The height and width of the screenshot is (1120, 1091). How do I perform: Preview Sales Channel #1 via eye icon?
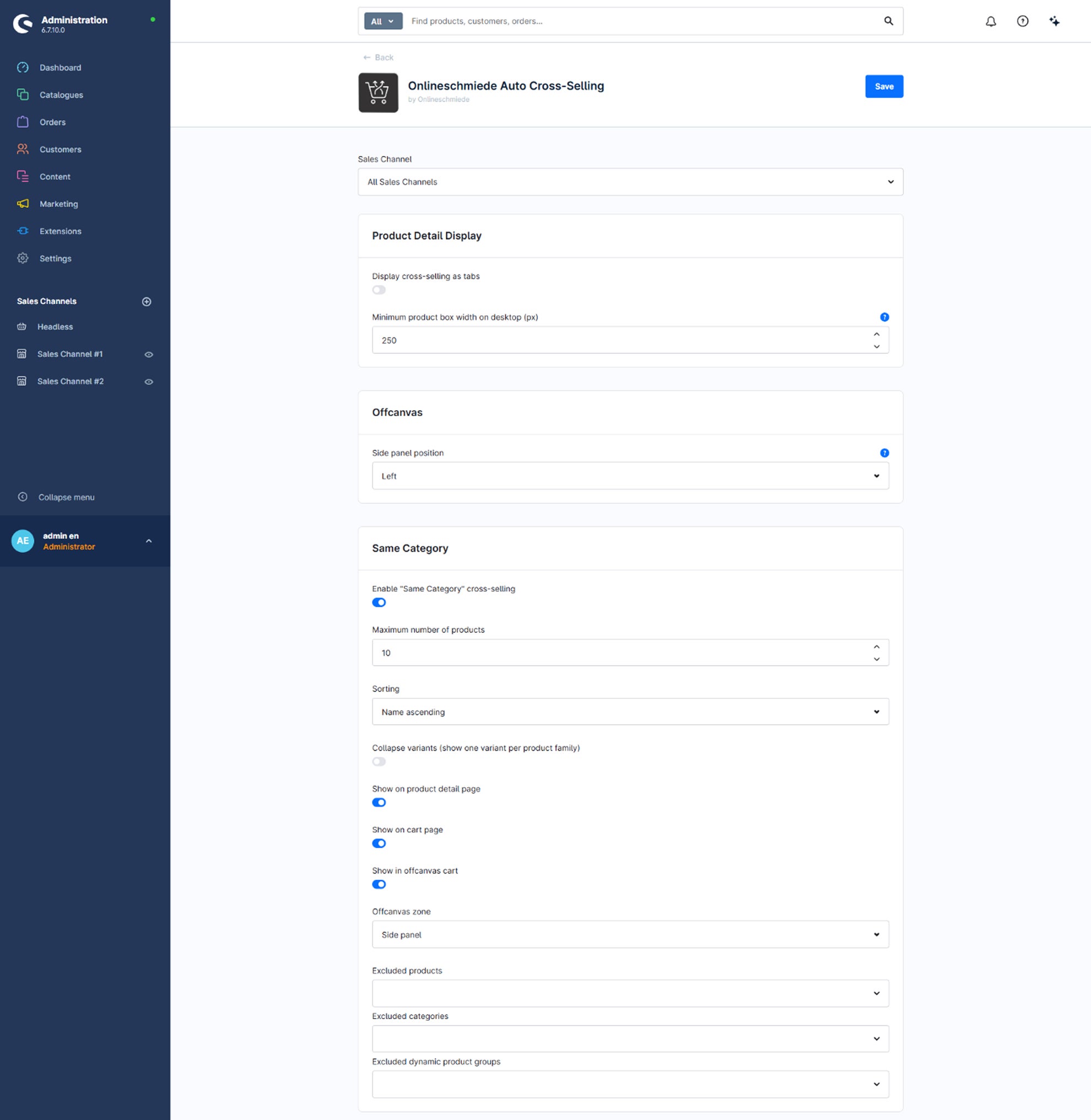(148, 355)
